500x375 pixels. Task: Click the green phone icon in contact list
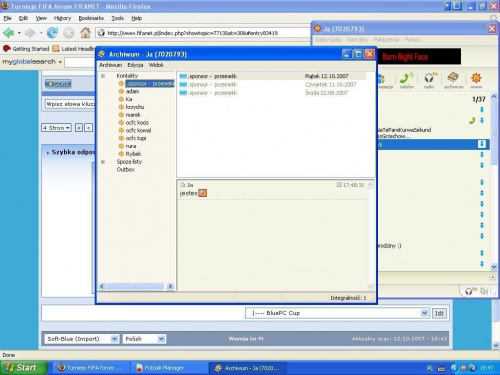click(472, 120)
